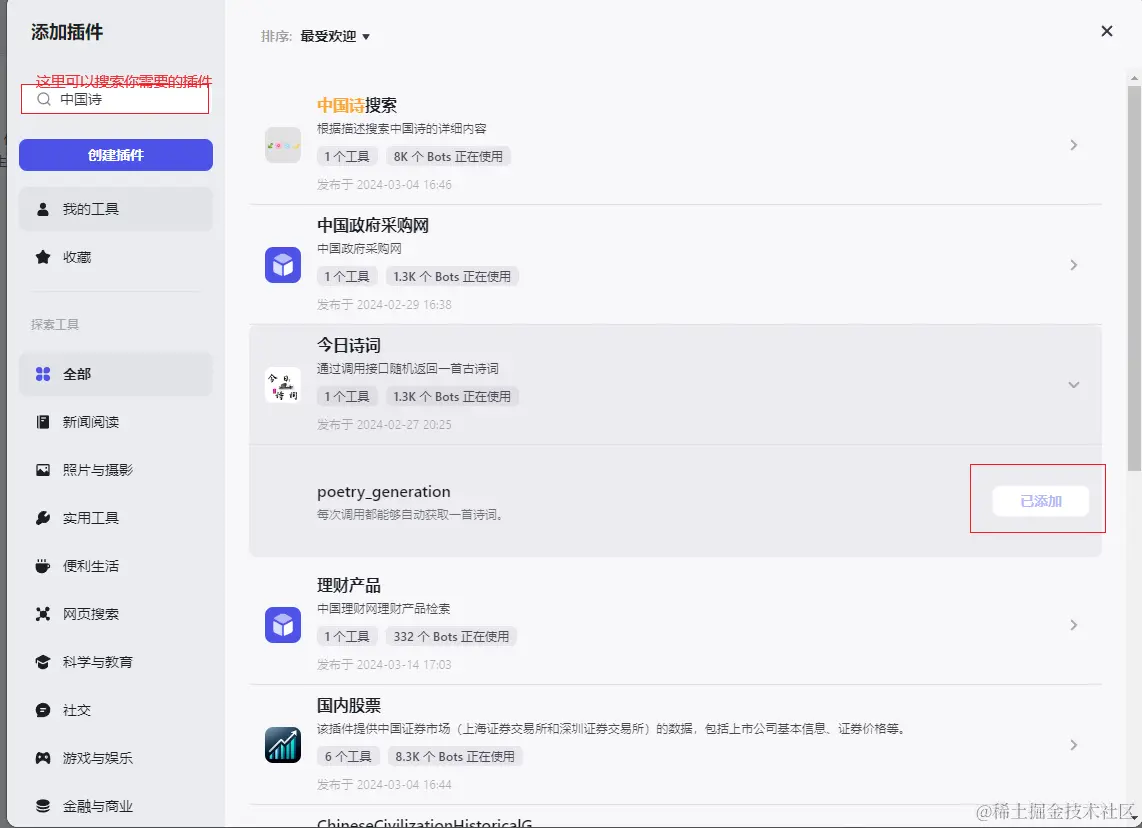Click the 发布于 2024-02-27 20:25 text
The image size is (1142, 828).
click(384, 425)
